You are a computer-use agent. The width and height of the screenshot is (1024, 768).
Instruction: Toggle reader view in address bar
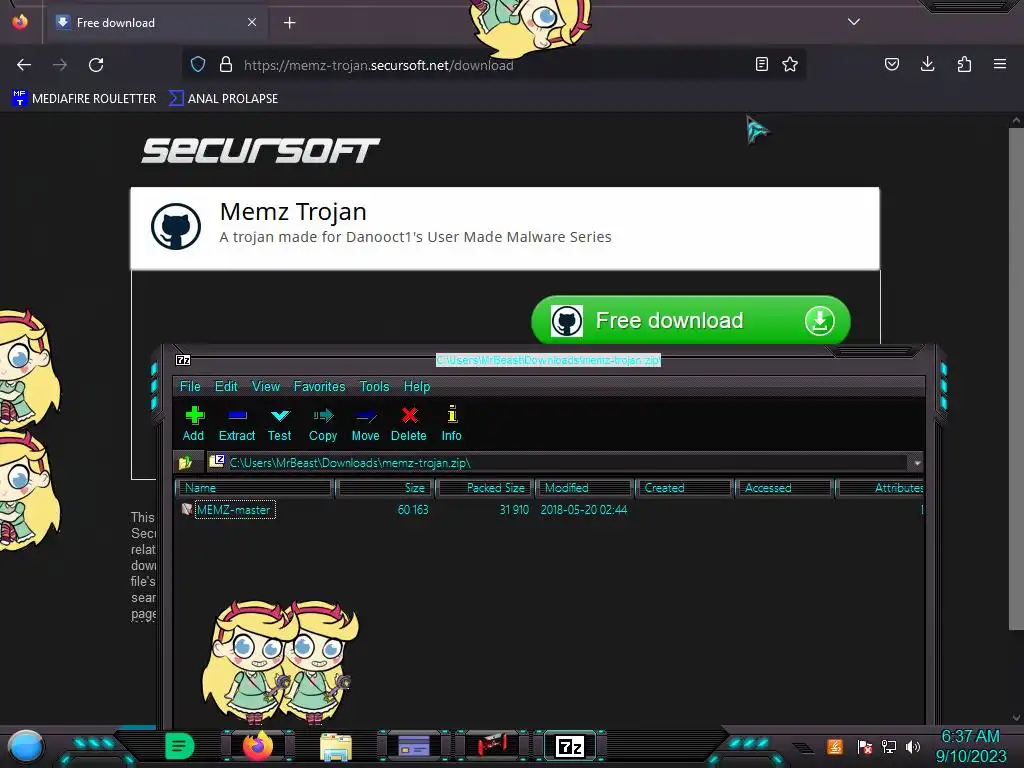[x=761, y=64]
